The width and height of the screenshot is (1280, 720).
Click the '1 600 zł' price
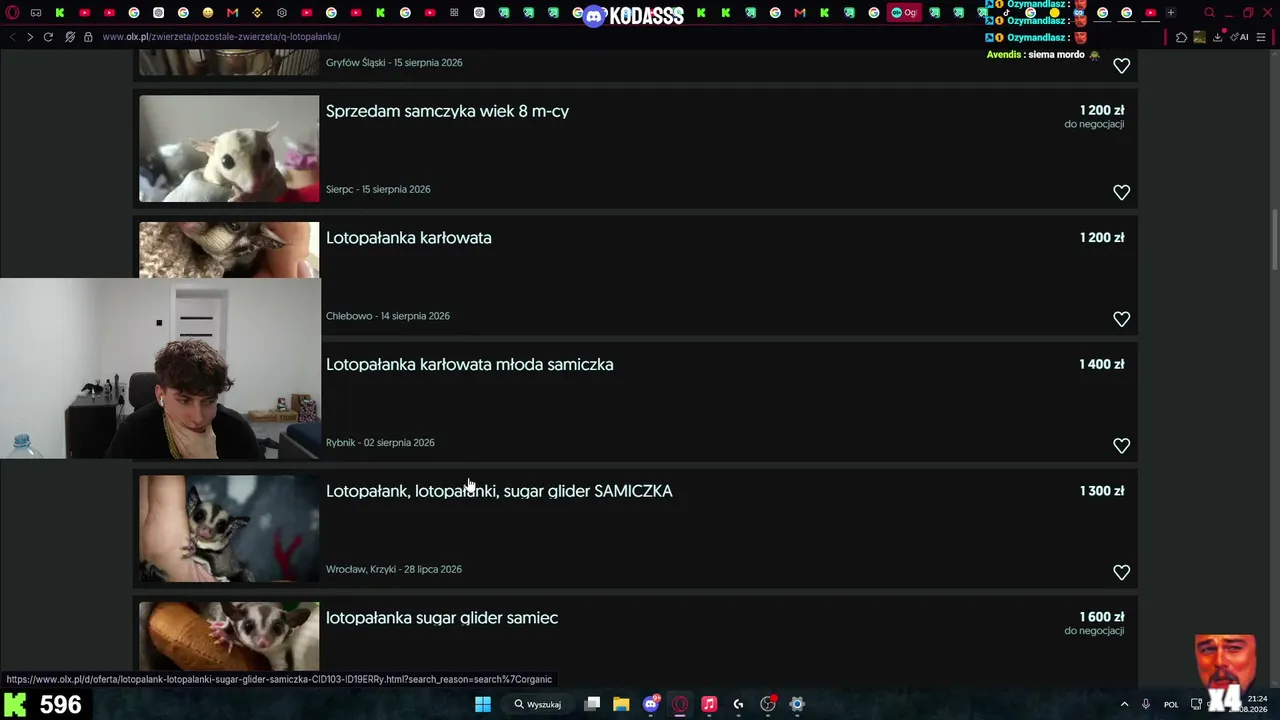pyautogui.click(x=1101, y=617)
